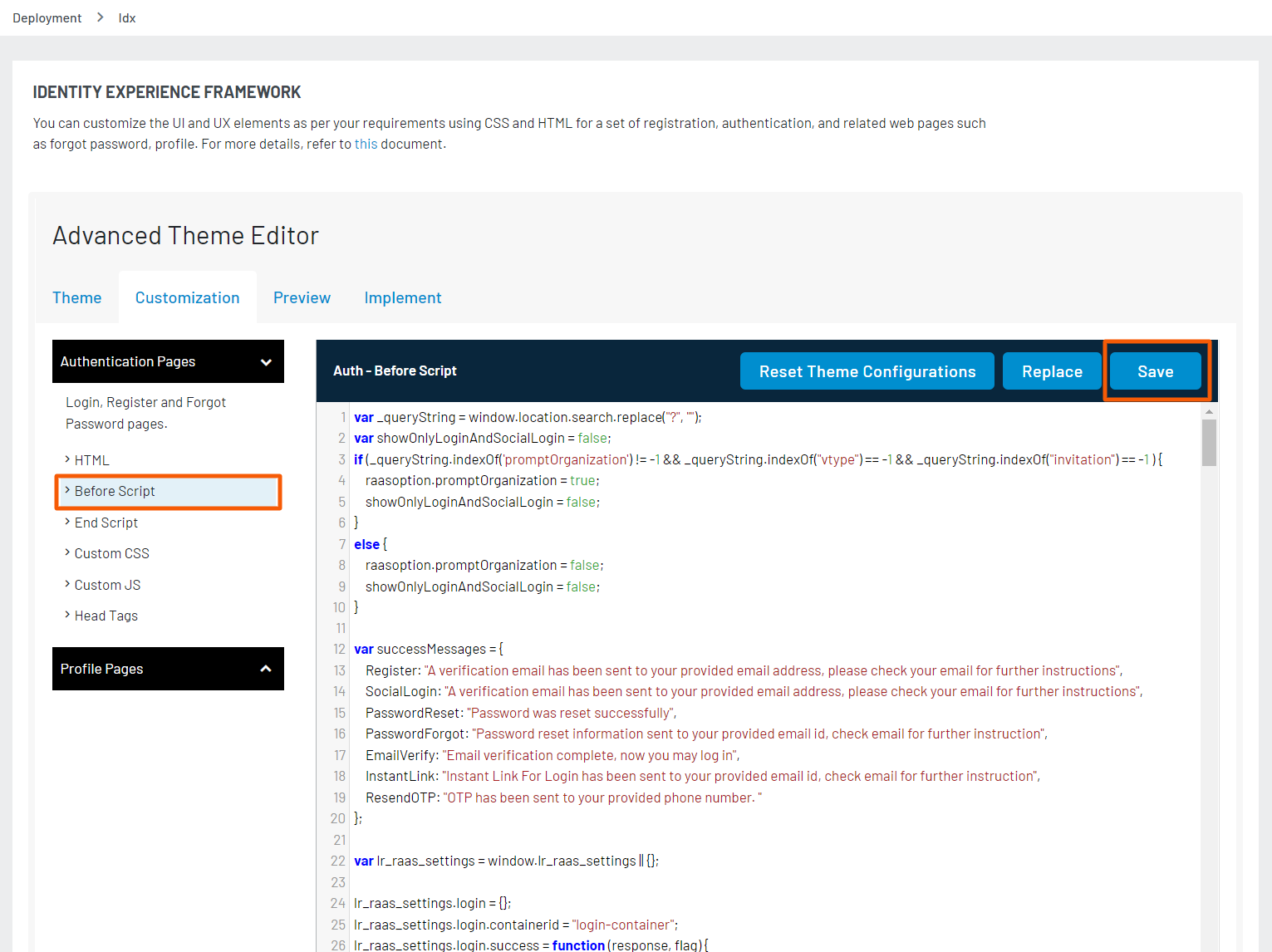Screen dimensions: 1272x952
Task: Open the Implement tab
Action: (402, 297)
